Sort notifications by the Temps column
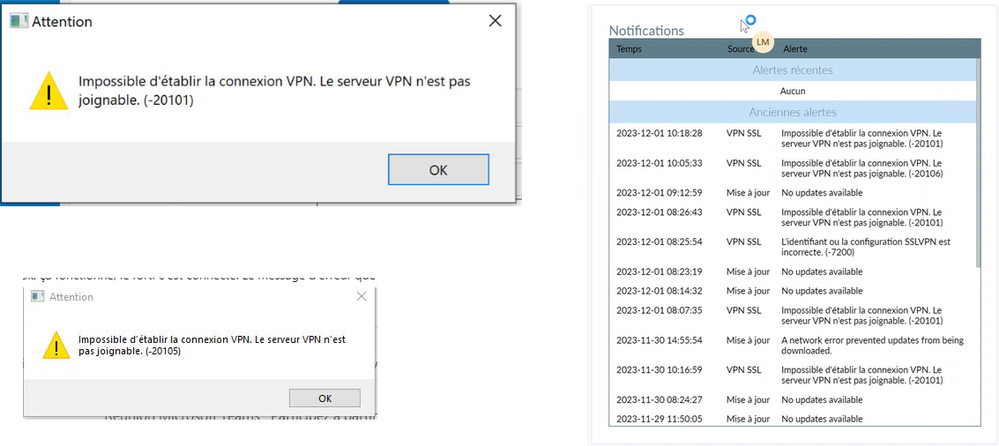The width and height of the screenshot is (999, 446). click(630, 48)
